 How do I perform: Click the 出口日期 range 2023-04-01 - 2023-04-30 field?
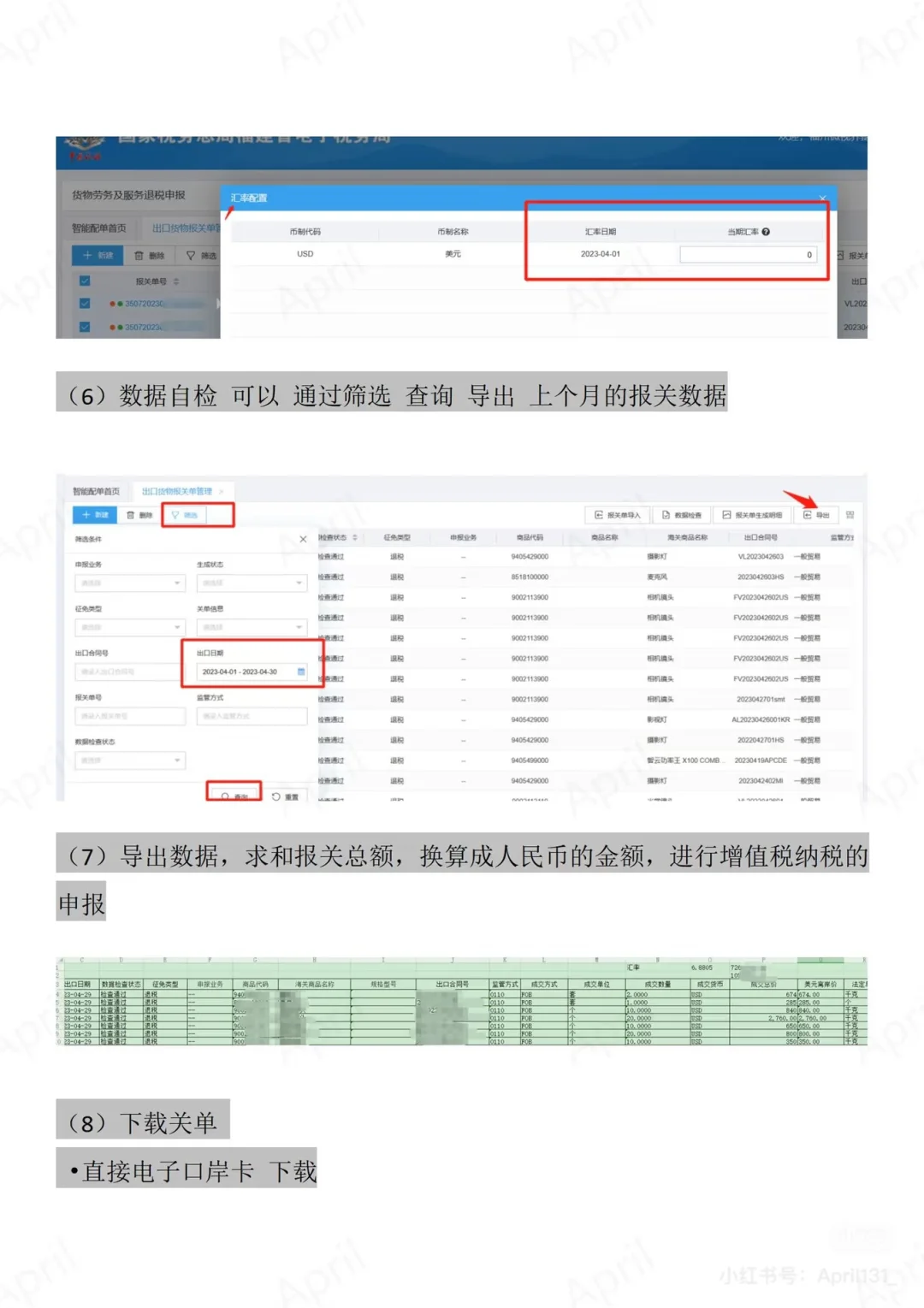click(x=252, y=672)
